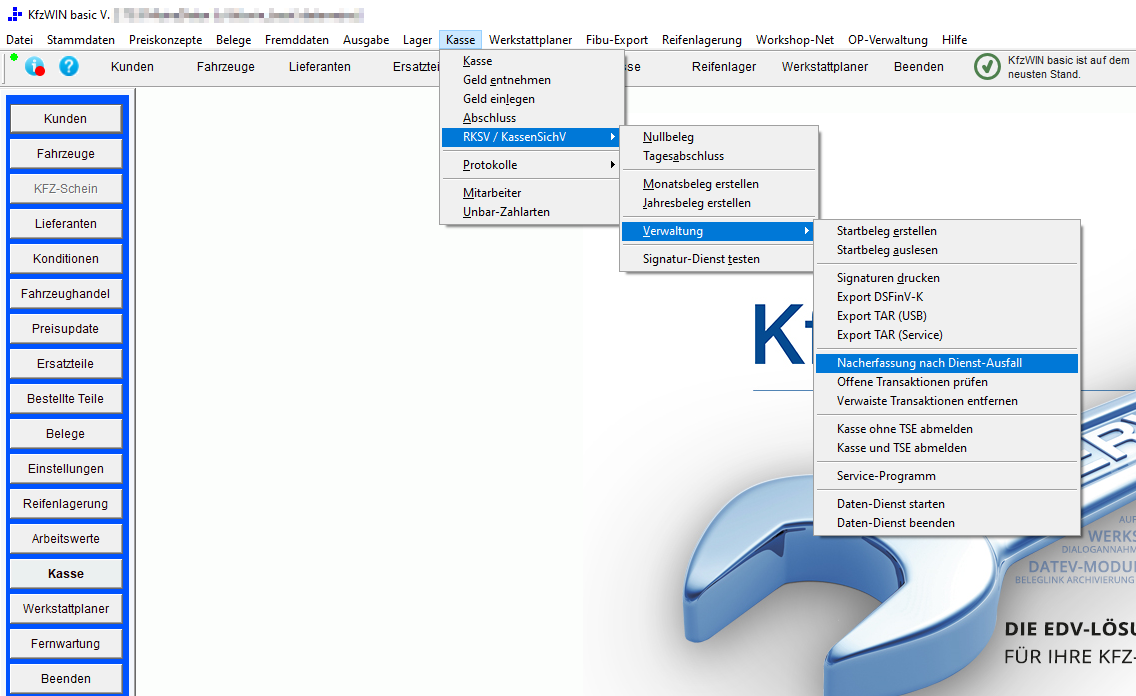Click the Arbeitswerte sidebar button
This screenshot has height=696, width=1136.
(x=65, y=539)
